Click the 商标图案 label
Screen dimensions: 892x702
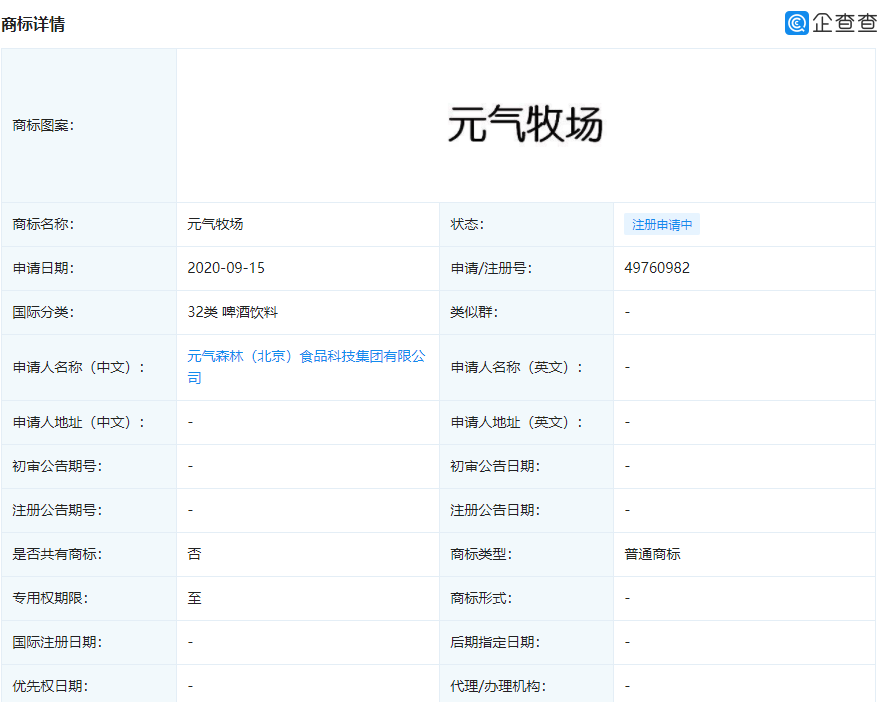click(43, 125)
